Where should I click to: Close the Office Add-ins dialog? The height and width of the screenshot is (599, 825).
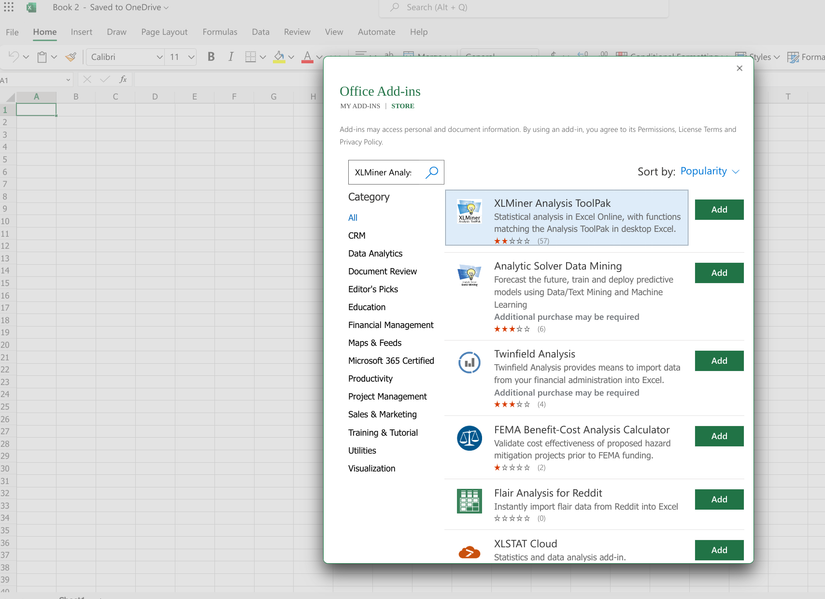(x=739, y=68)
